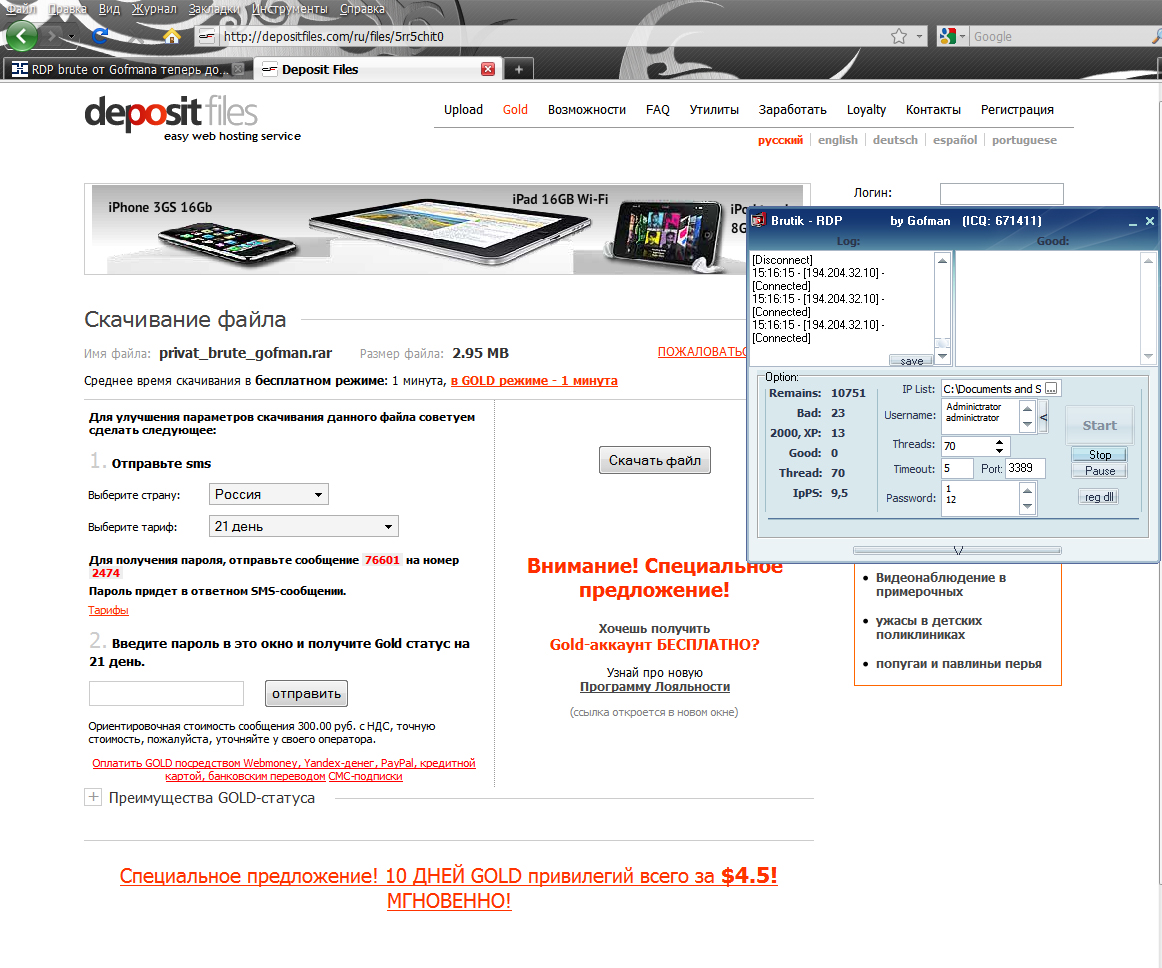Open the Loyalty navigation link
Viewport: 1162px width, 968px height.
(866, 110)
